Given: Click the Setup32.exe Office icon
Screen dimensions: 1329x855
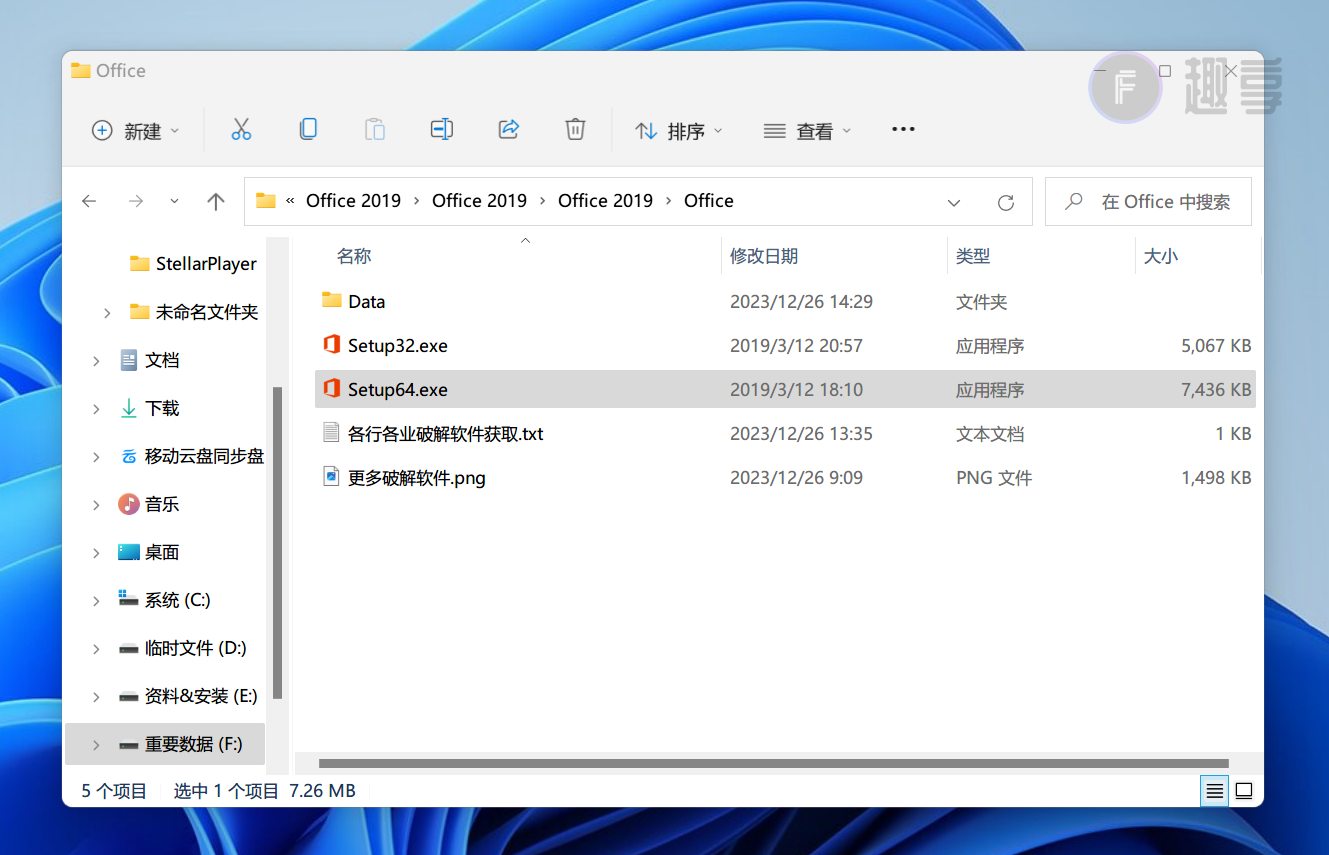Looking at the screenshot, I should 332,345.
